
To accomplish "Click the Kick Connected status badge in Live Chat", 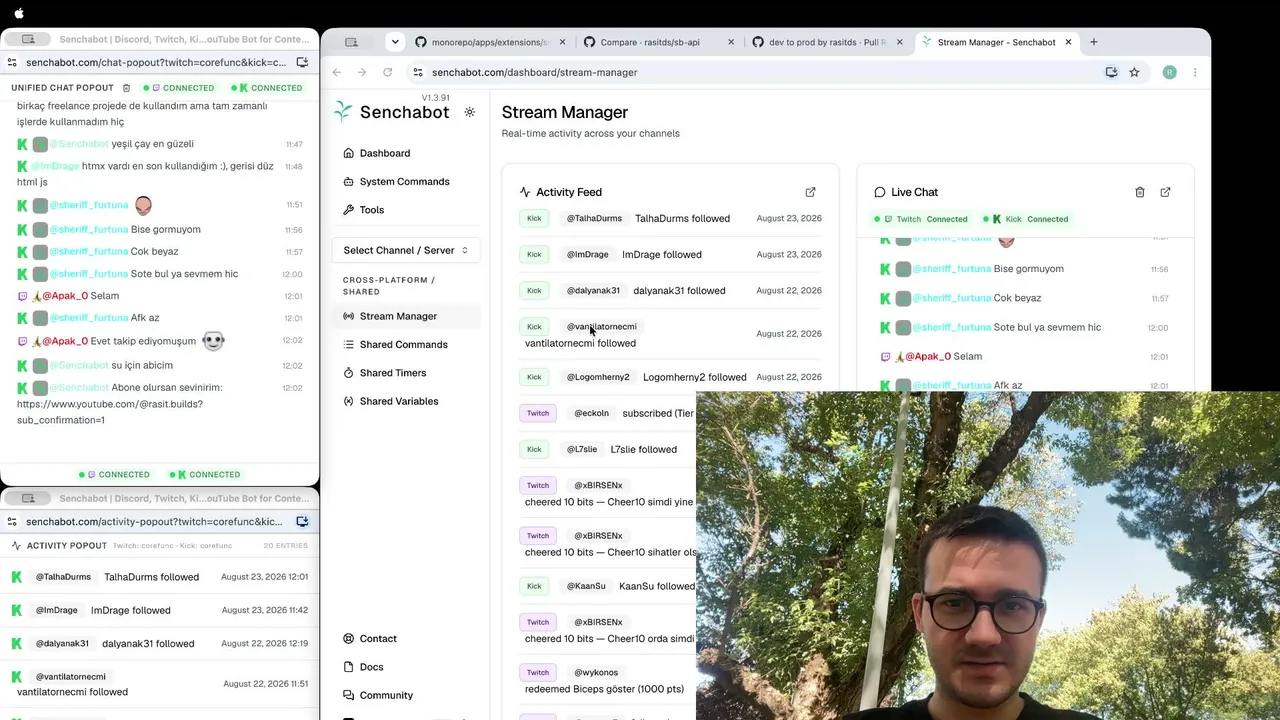I will coord(1026,219).
